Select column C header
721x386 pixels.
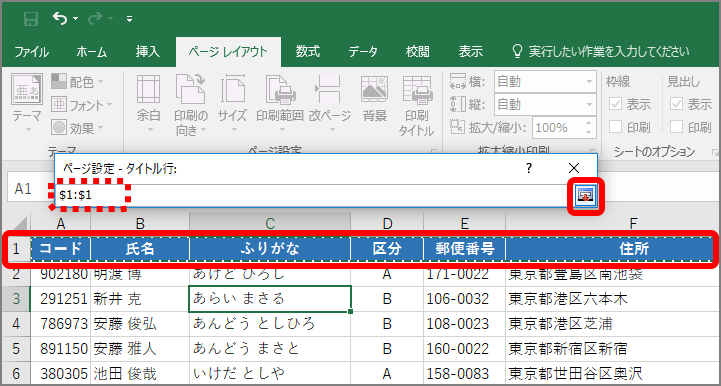[x=270, y=224]
